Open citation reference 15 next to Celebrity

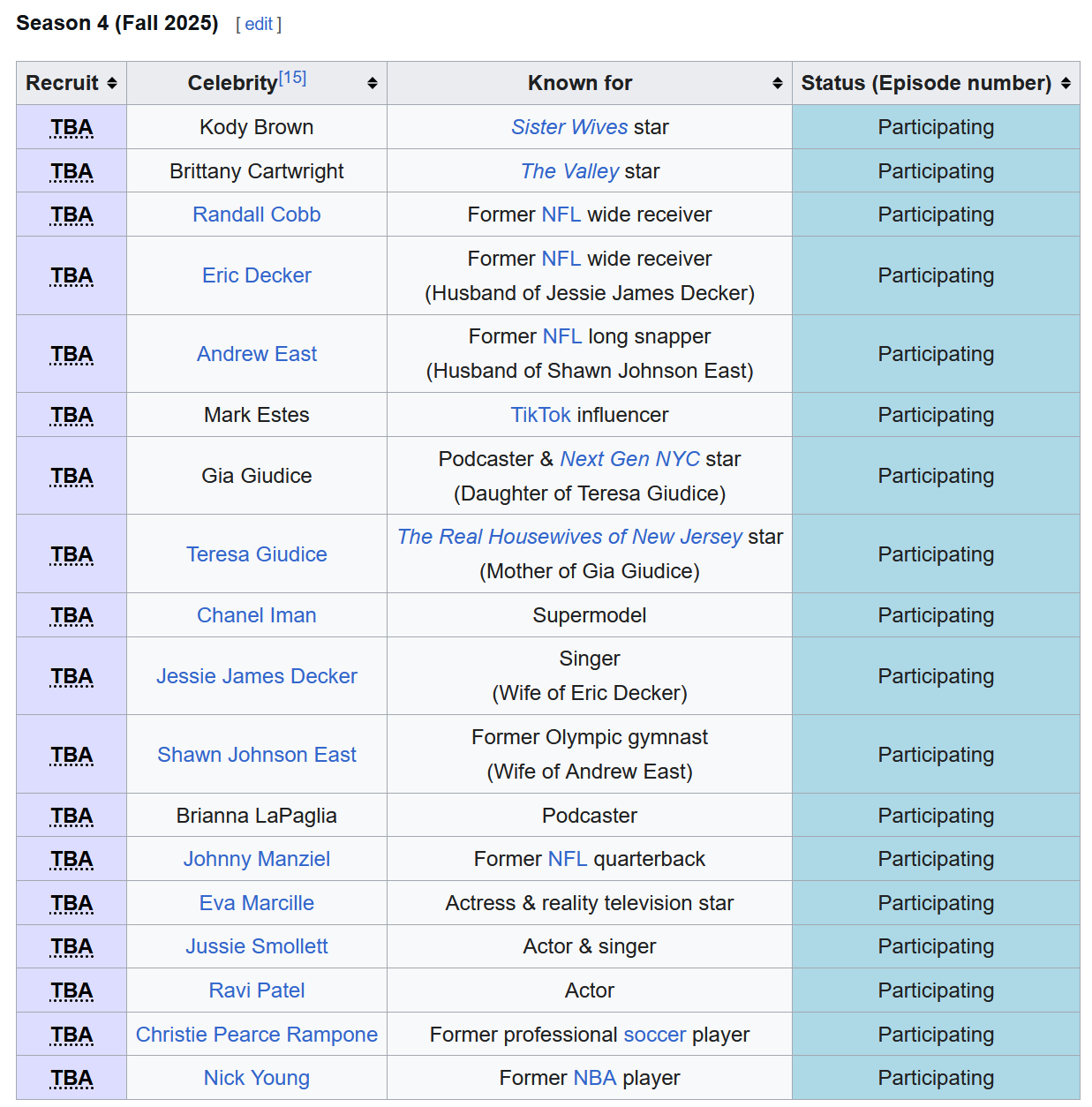click(x=292, y=78)
